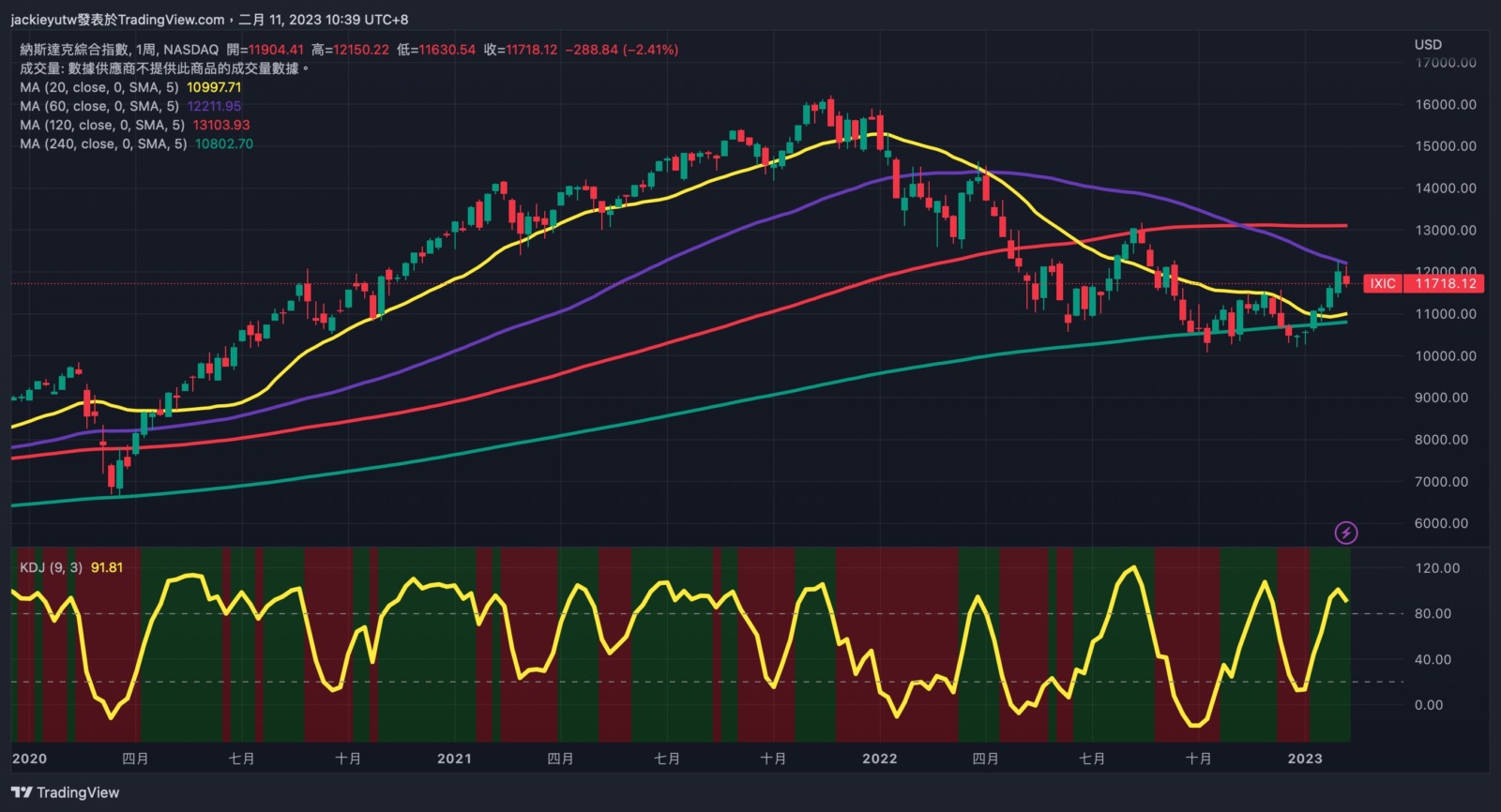Click the 16000.00 price axis label
The image size is (1501, 812).
[1446, 104]
